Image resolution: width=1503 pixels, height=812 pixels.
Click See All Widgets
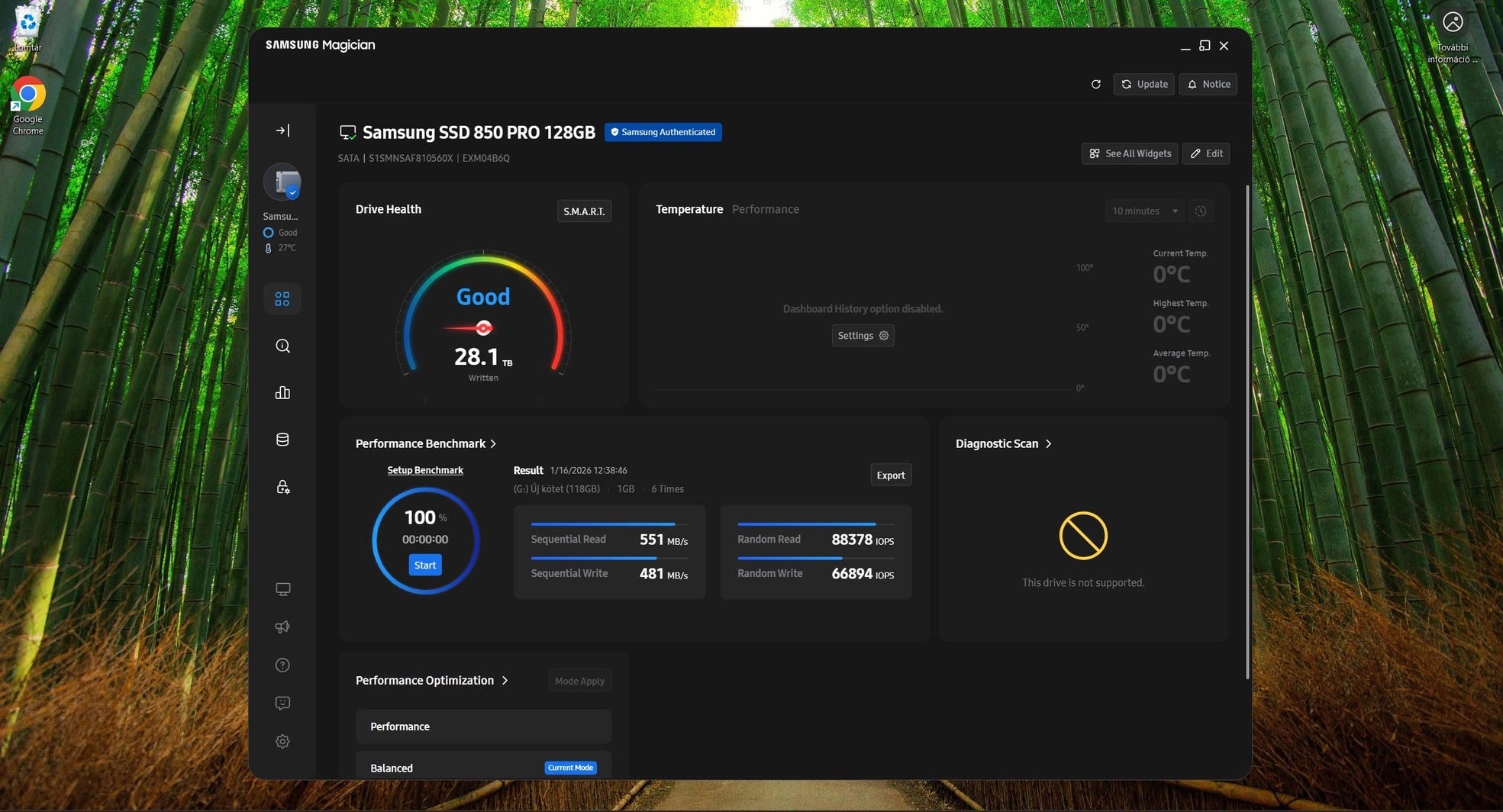pyautogui.click(x=1130, y=153)
